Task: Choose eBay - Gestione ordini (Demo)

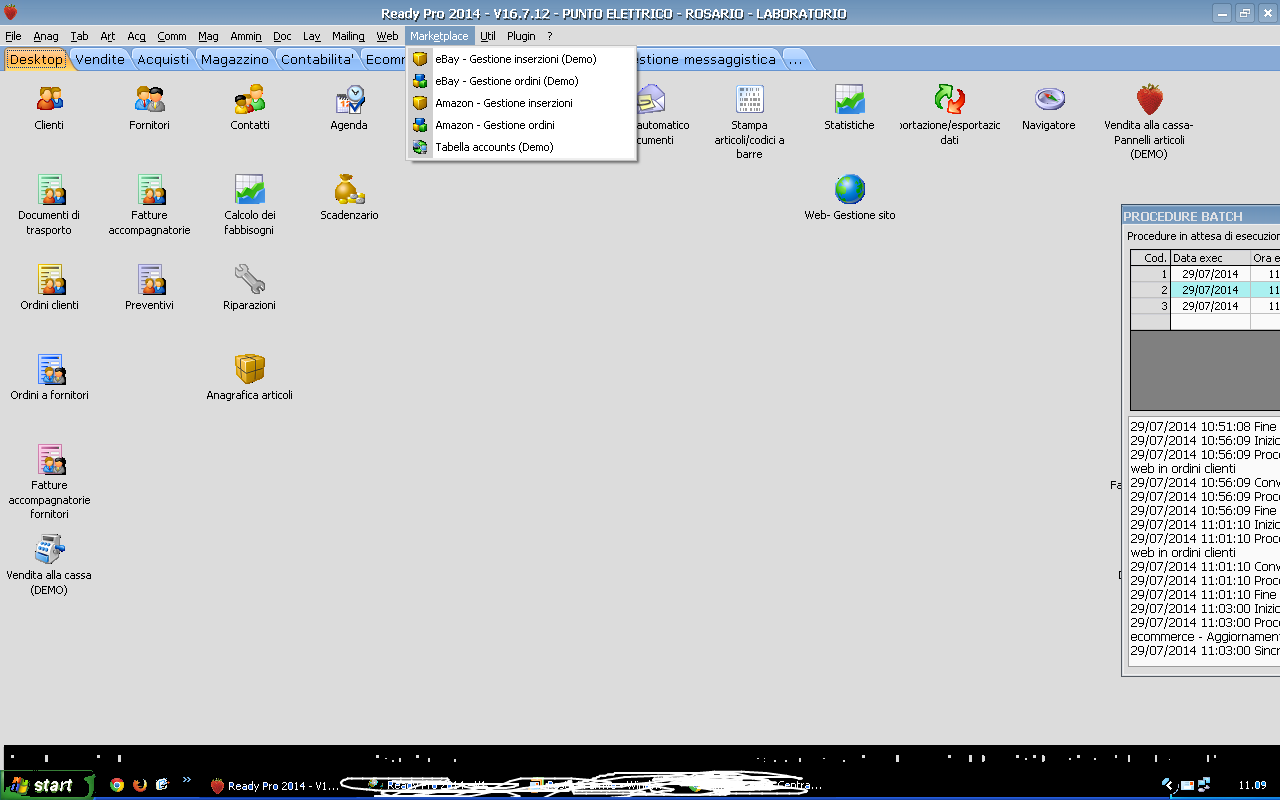Action: click(x=506, y=81)
